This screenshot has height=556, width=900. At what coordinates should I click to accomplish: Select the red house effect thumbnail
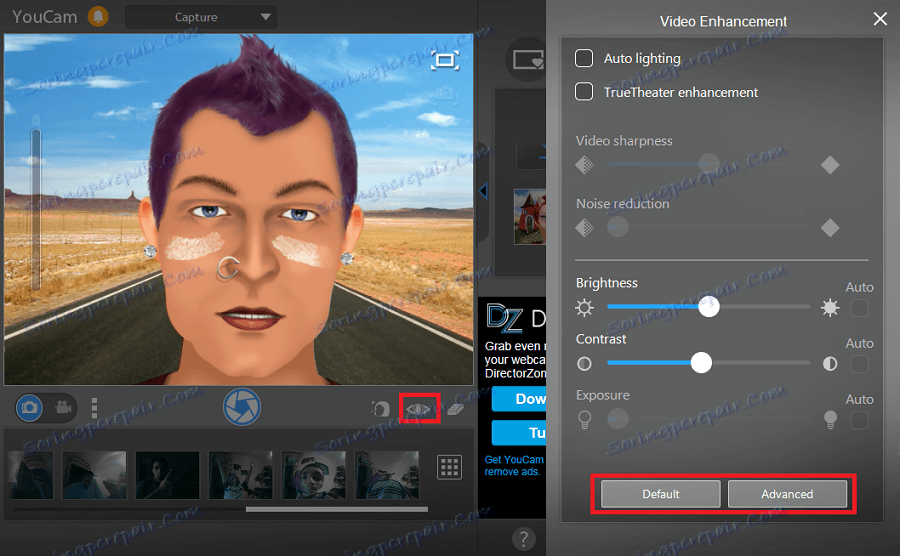point(529,217)
